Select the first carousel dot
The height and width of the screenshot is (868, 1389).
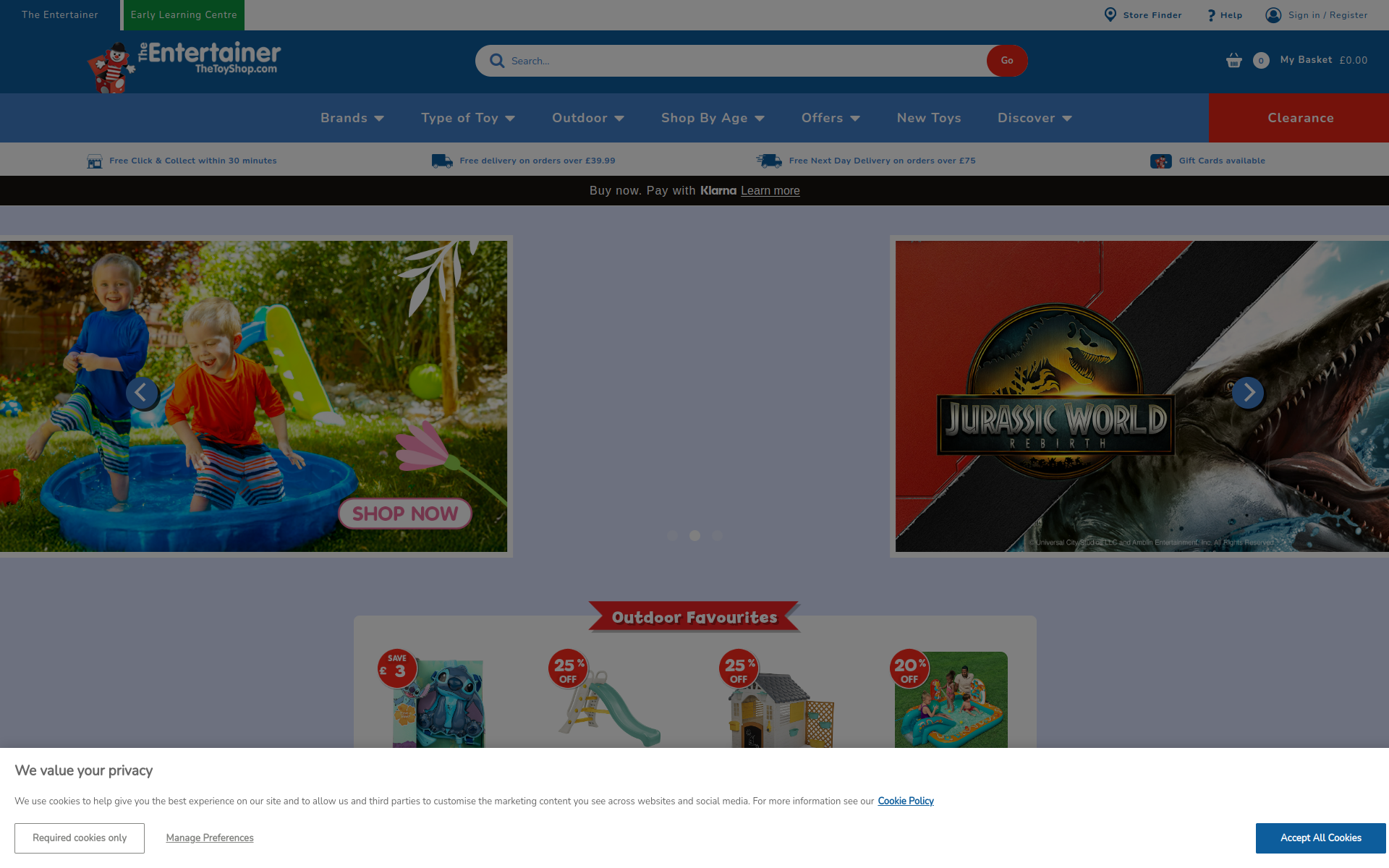click(x=672, y=536)
